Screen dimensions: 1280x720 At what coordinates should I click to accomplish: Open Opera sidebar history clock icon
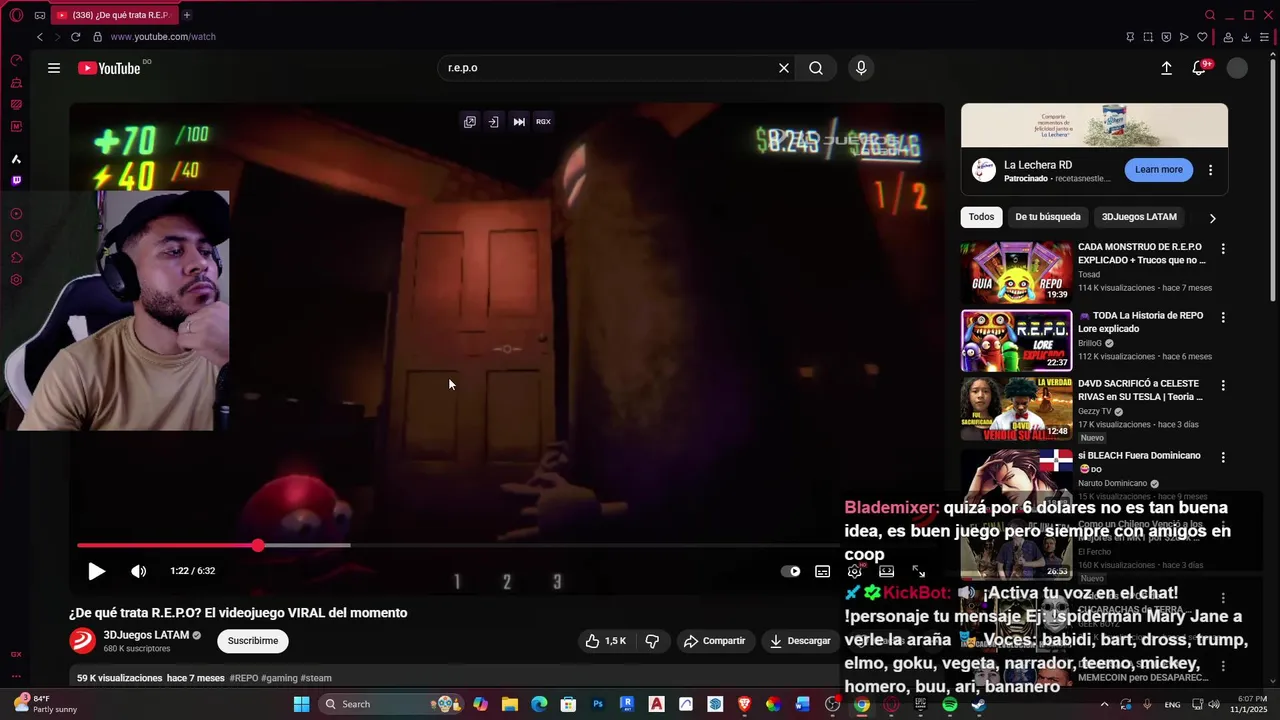16,236
